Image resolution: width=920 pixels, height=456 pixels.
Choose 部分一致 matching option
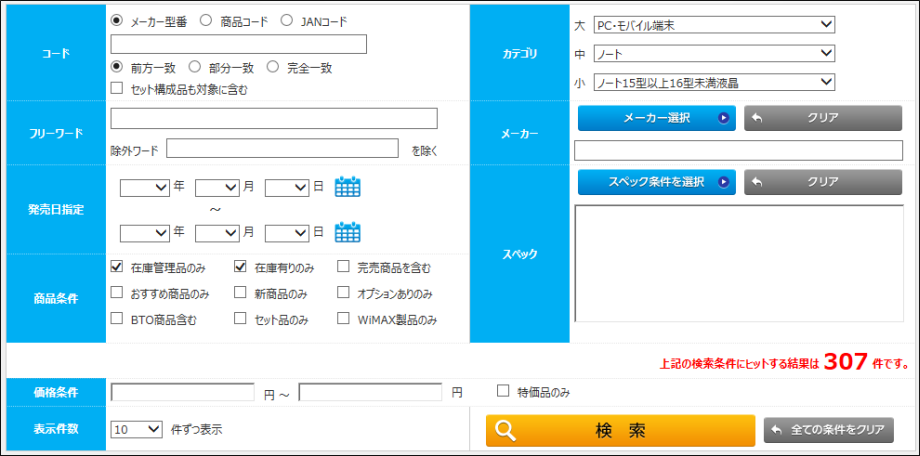(195, 68)
